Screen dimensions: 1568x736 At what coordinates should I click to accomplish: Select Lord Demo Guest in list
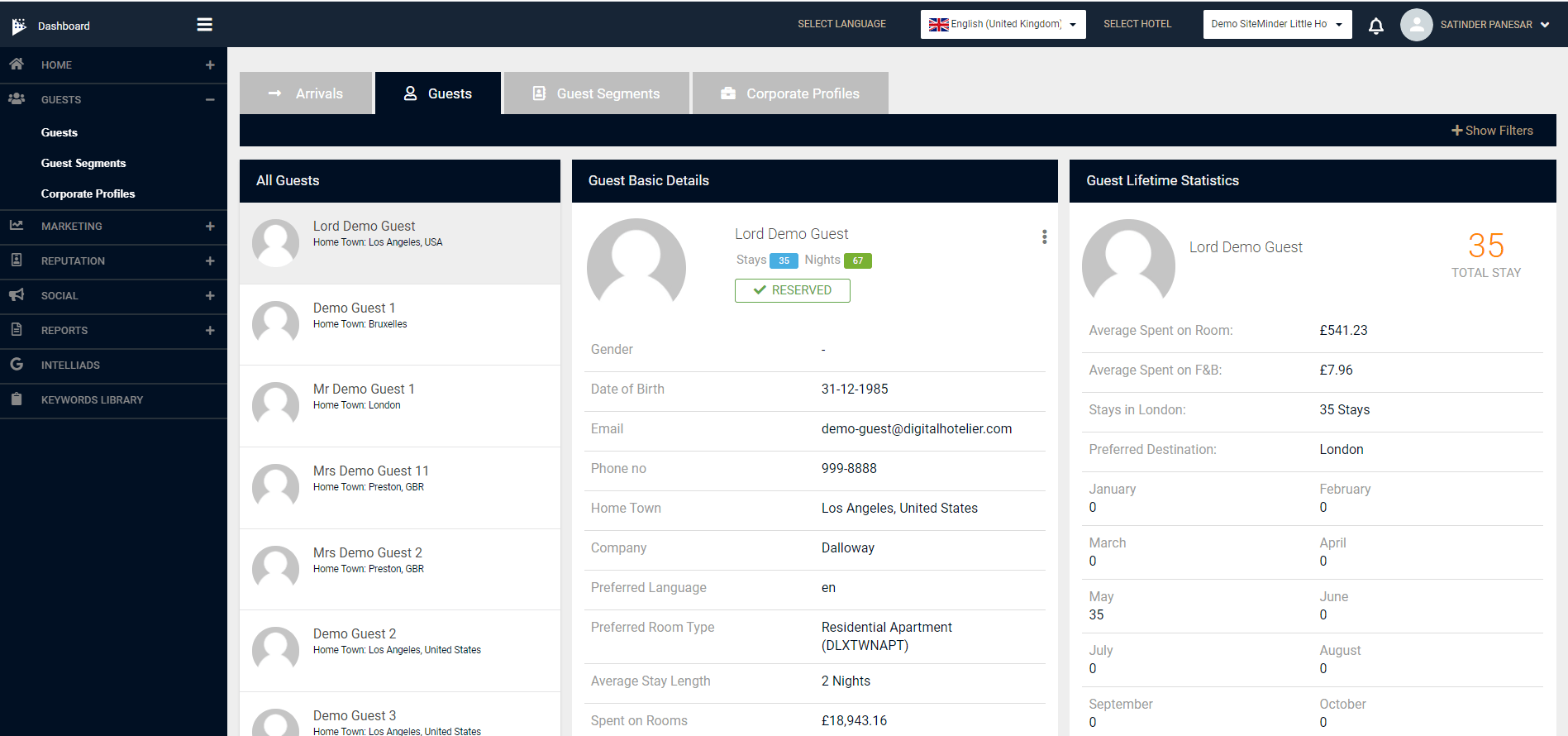(400, 243)
